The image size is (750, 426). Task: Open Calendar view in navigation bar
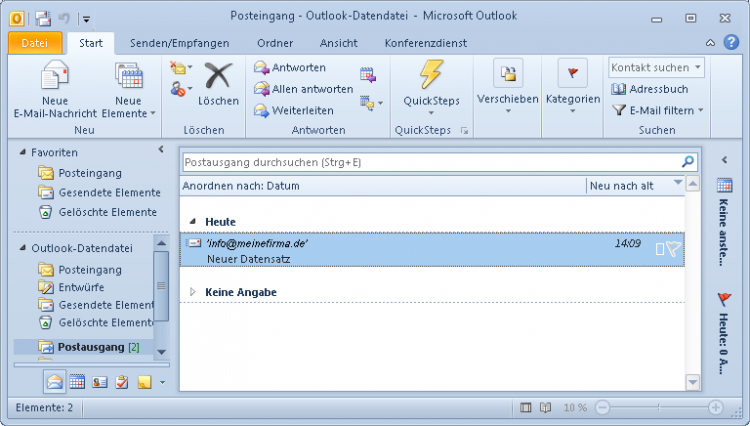coord(77,381)
